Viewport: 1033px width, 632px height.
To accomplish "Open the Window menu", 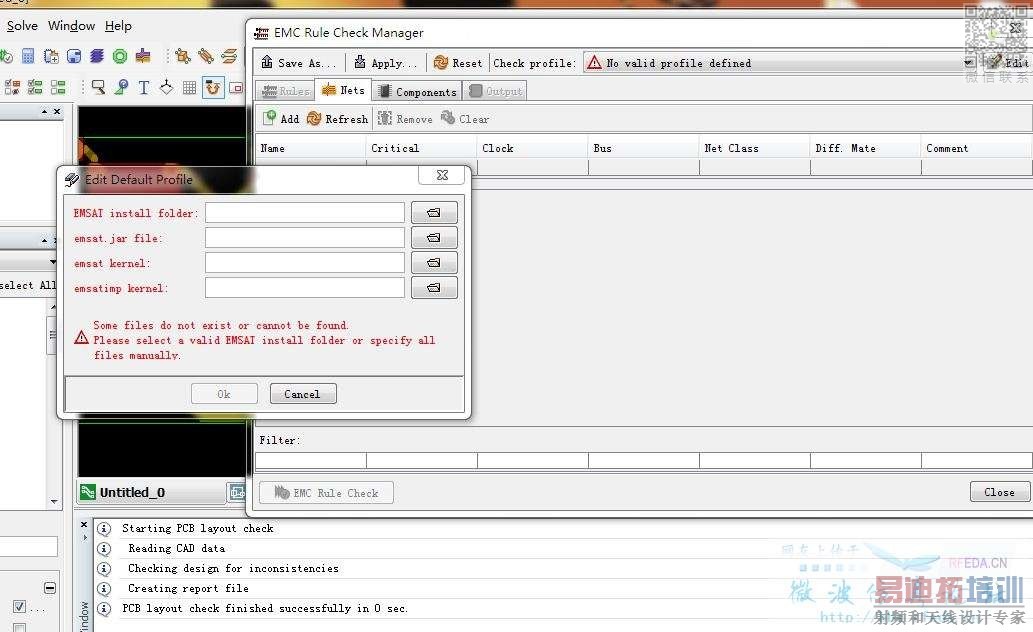I will point(72,26).
